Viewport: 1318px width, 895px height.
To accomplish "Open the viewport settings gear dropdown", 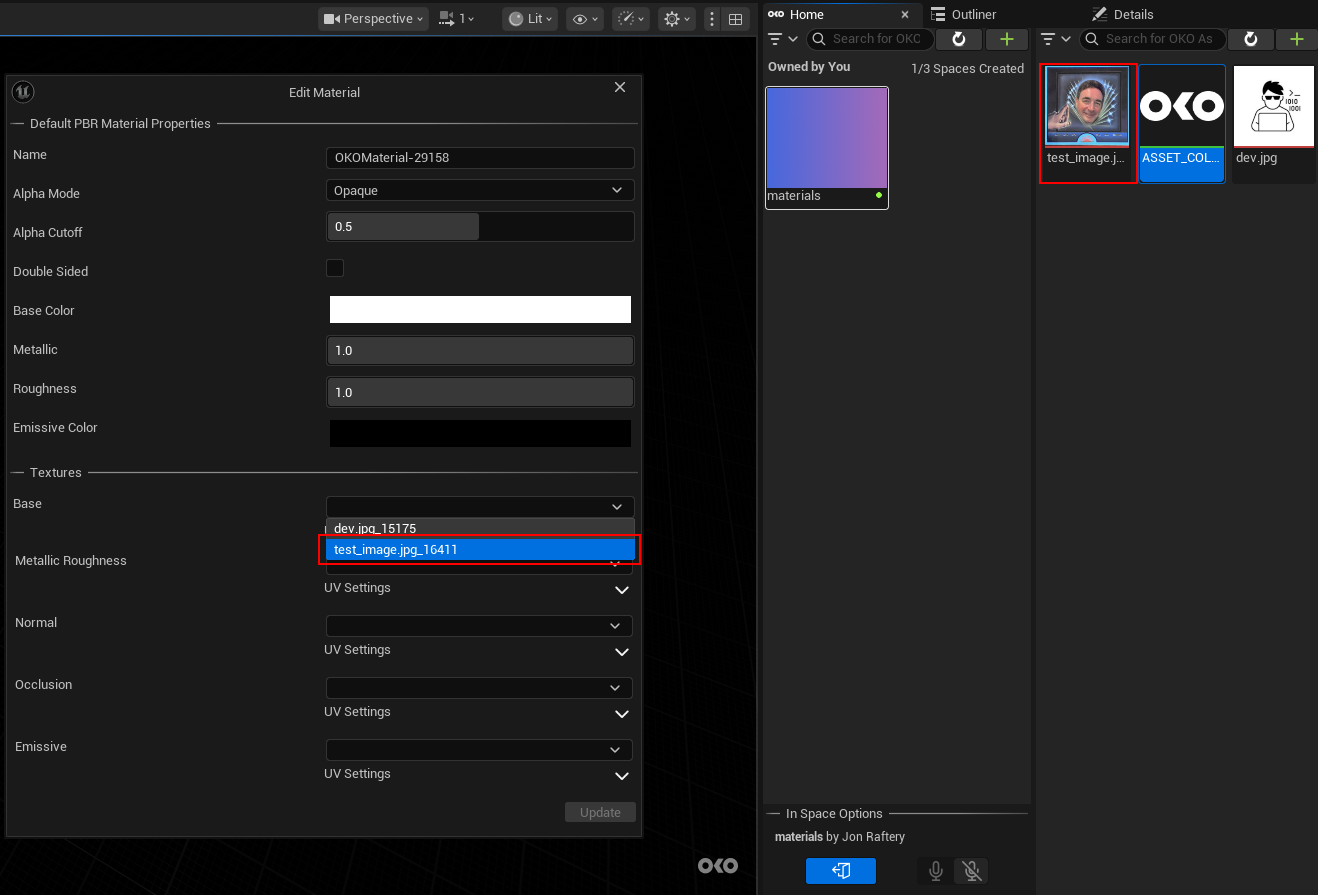I will click(677, 18).
